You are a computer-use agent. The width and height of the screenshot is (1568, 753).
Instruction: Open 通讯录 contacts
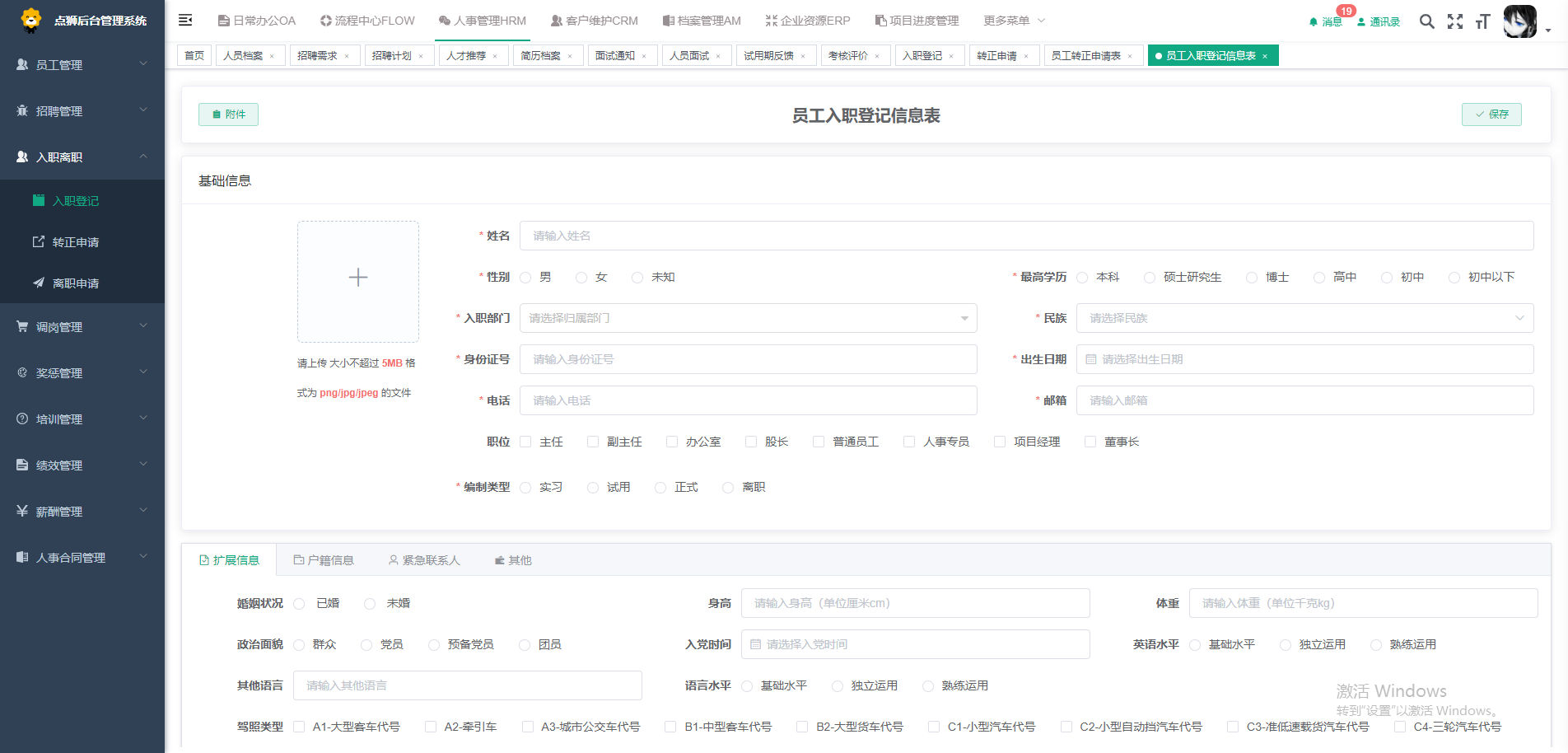pos(1379,21)
